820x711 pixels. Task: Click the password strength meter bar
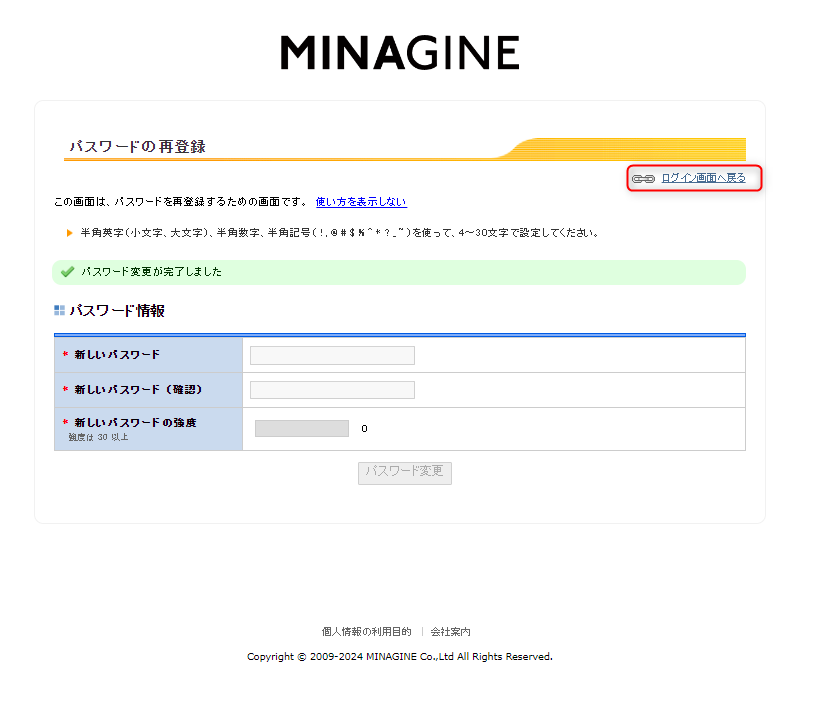(302, 428)
